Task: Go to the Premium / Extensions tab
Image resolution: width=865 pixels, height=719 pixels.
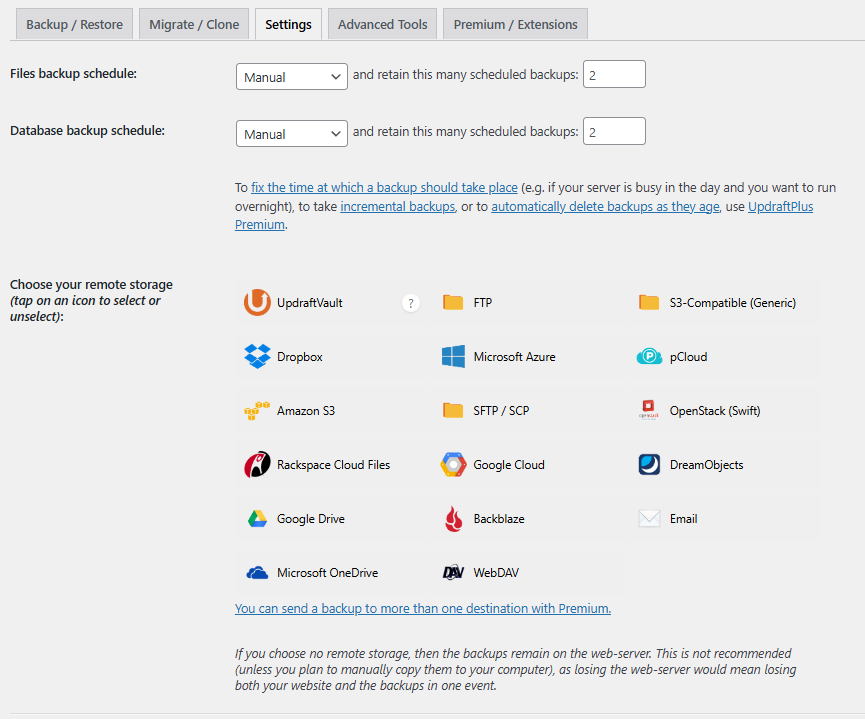Action: click(x=515, y=24)
